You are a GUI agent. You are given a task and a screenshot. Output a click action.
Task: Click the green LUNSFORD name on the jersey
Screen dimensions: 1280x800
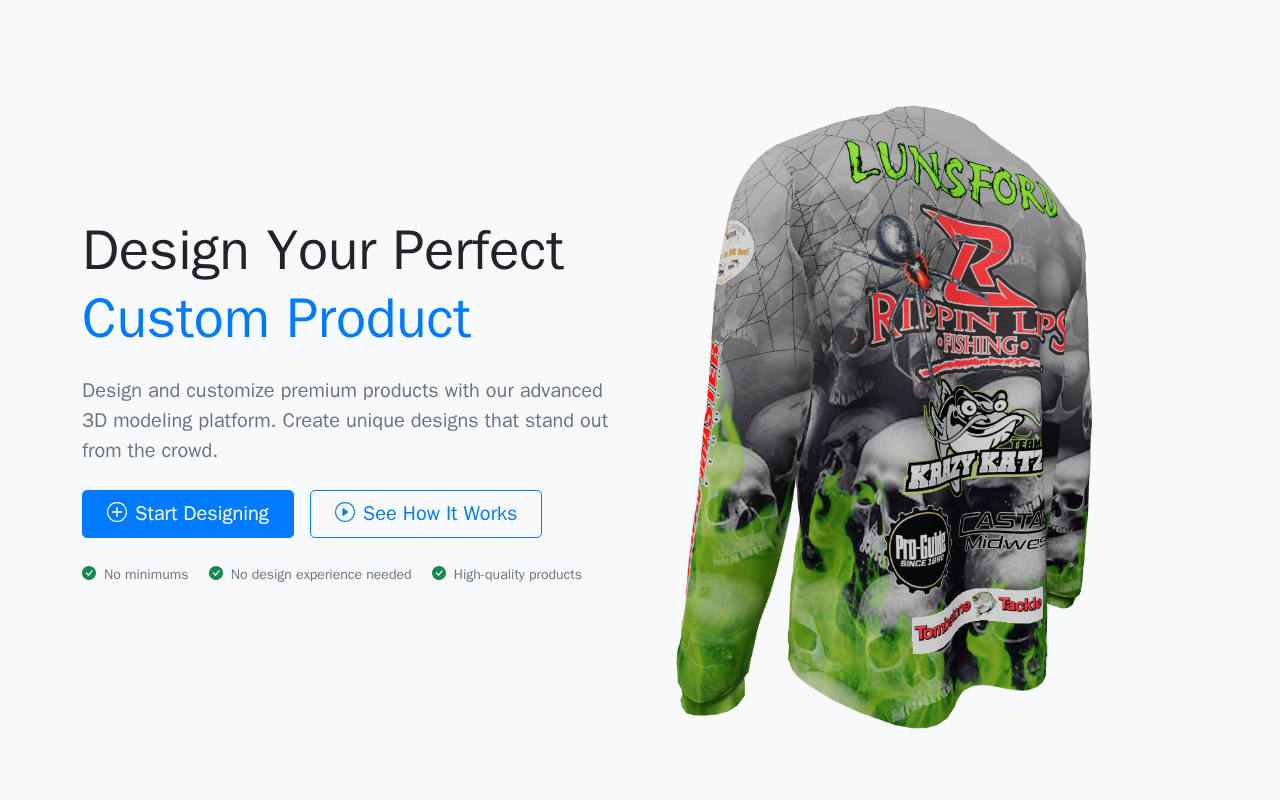point(951,178)
